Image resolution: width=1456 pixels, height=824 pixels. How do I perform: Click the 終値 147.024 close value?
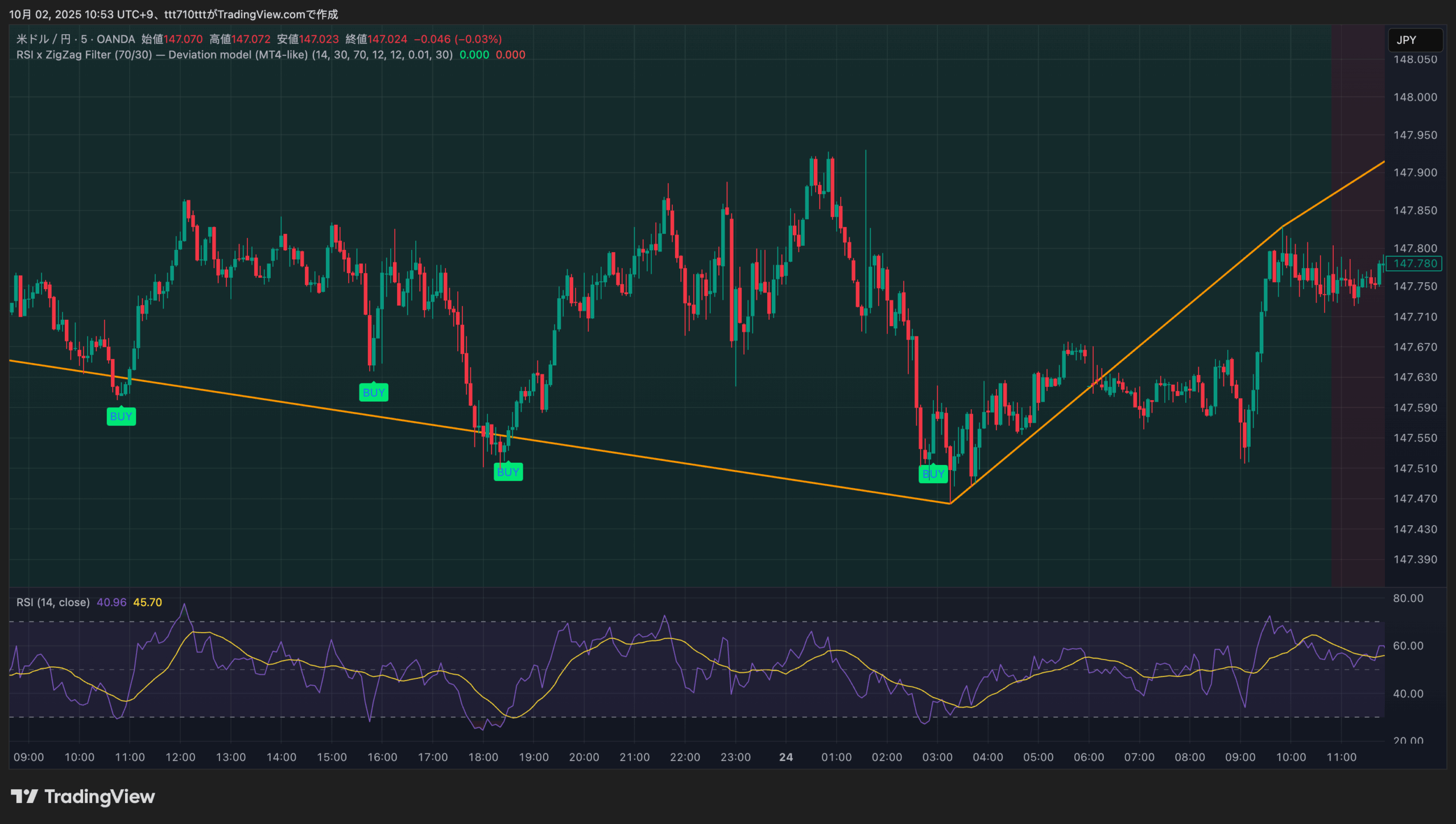[x=387, y=39]
